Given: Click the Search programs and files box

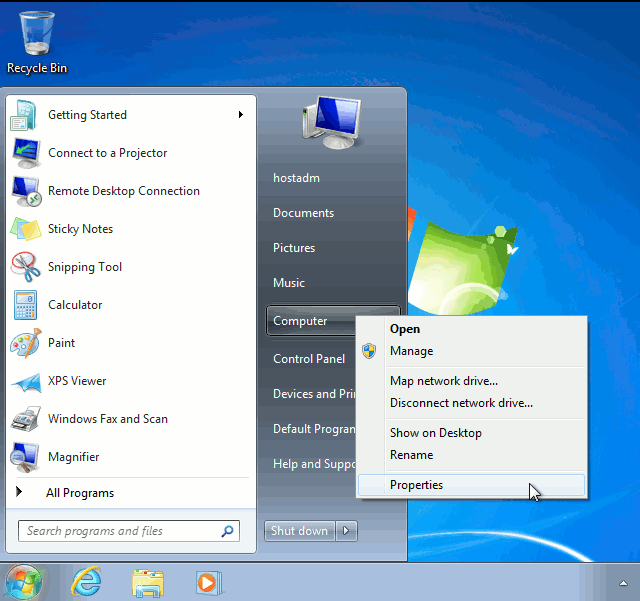Looking at the screenshot, I should tap(120, 531).
